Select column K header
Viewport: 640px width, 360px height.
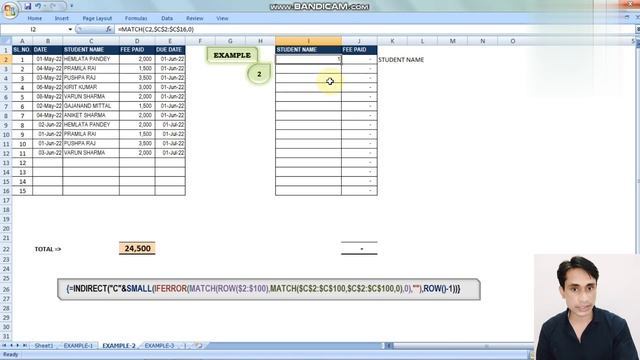tap(392, 41)
